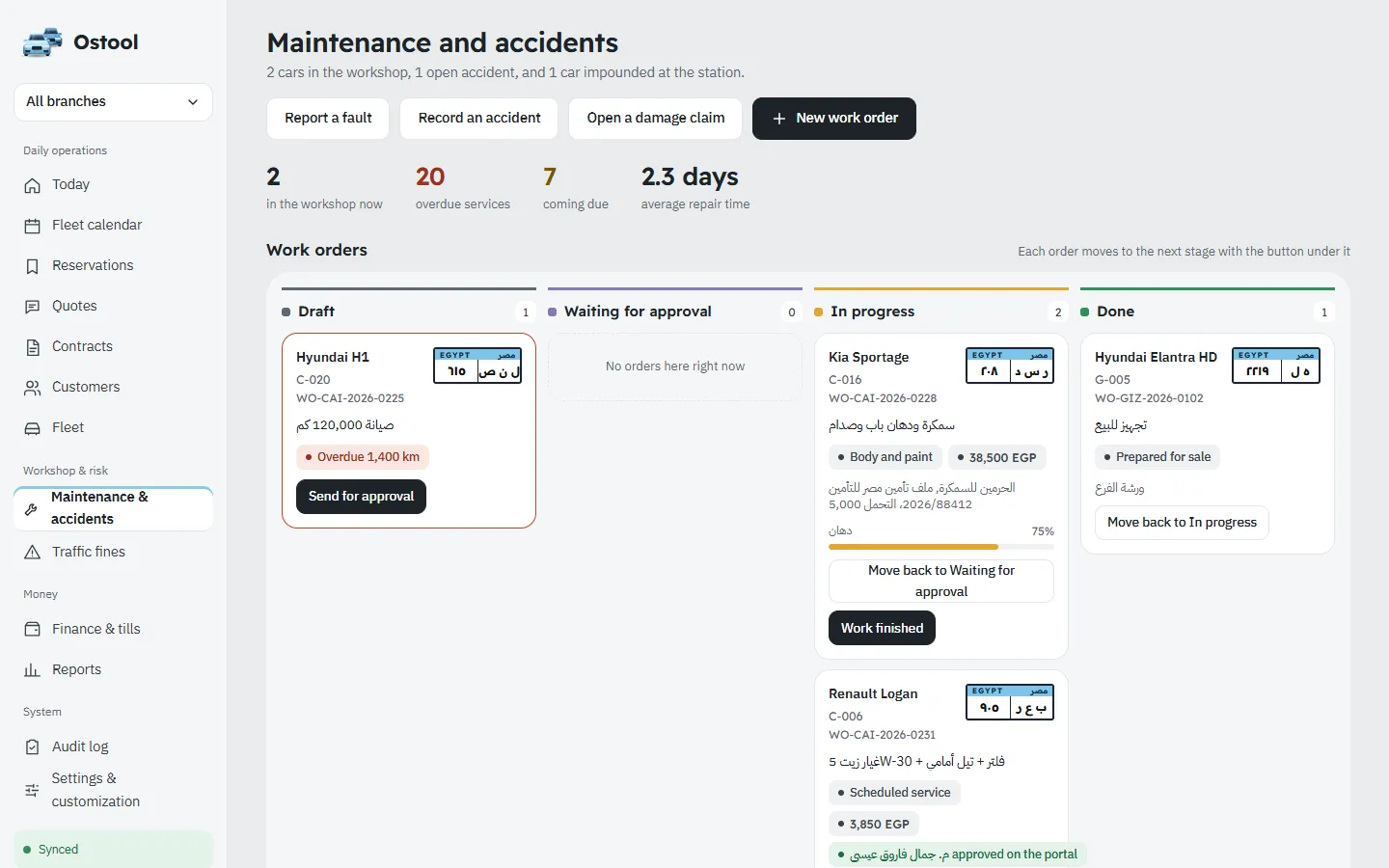Image resolution: width=1389 pixels, height=868 pixels.
Task: Open the All branches dropdown
Action: click(x=113, y=102)
